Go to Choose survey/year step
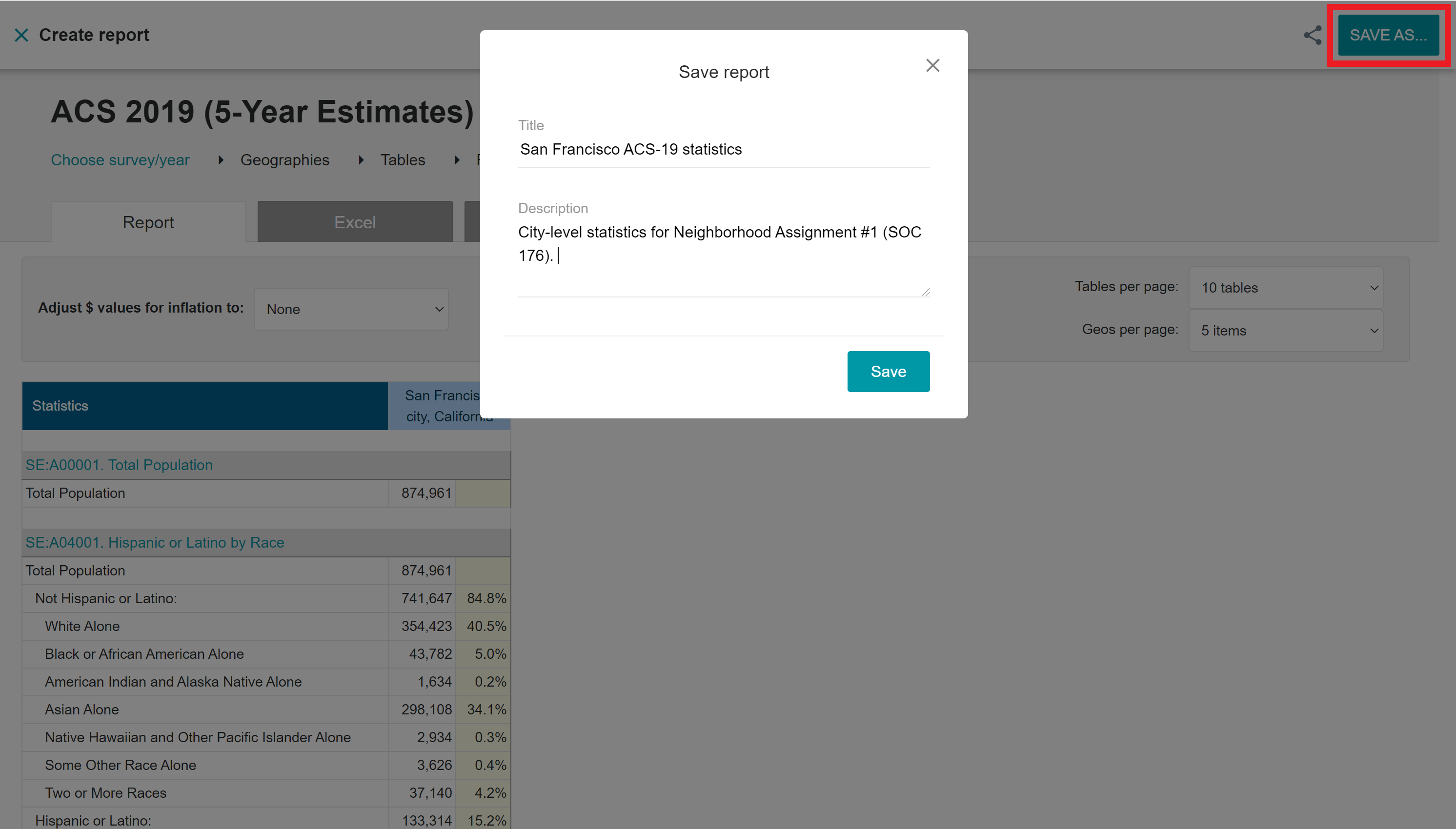 [120, 160]
